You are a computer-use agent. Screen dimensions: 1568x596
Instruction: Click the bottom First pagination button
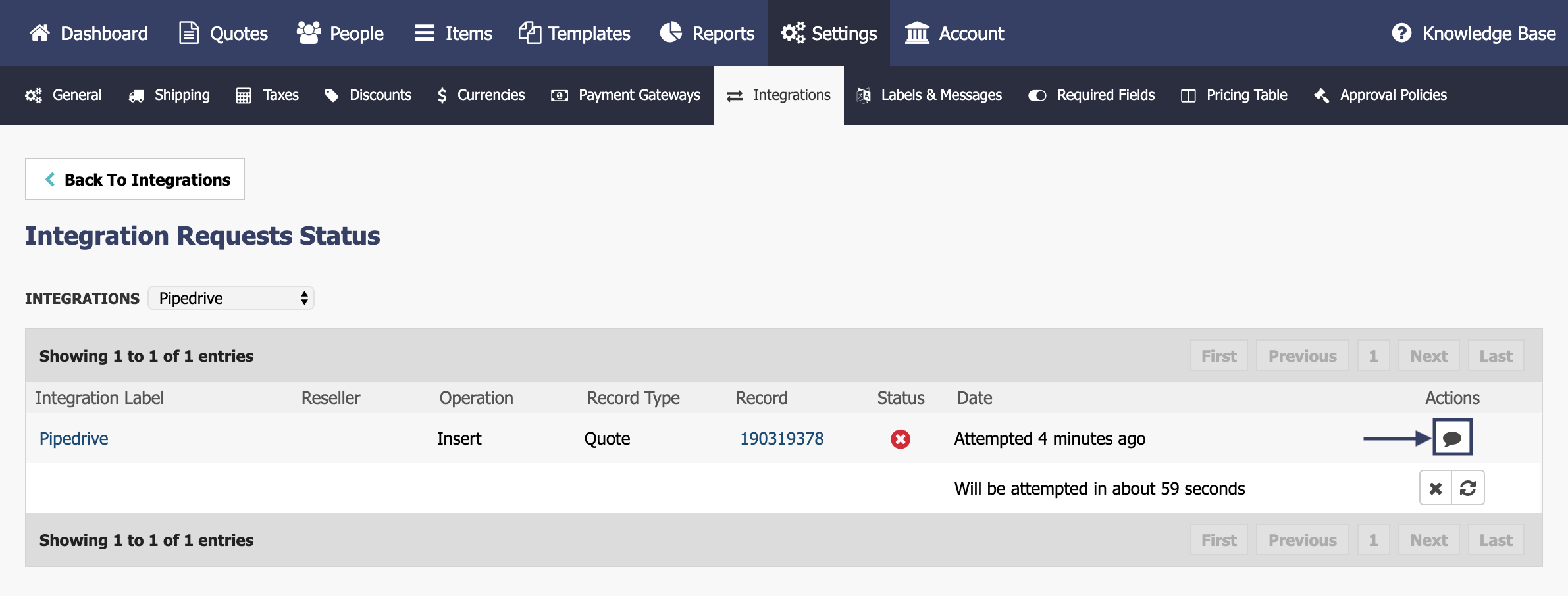click(x=1219, y=540)
